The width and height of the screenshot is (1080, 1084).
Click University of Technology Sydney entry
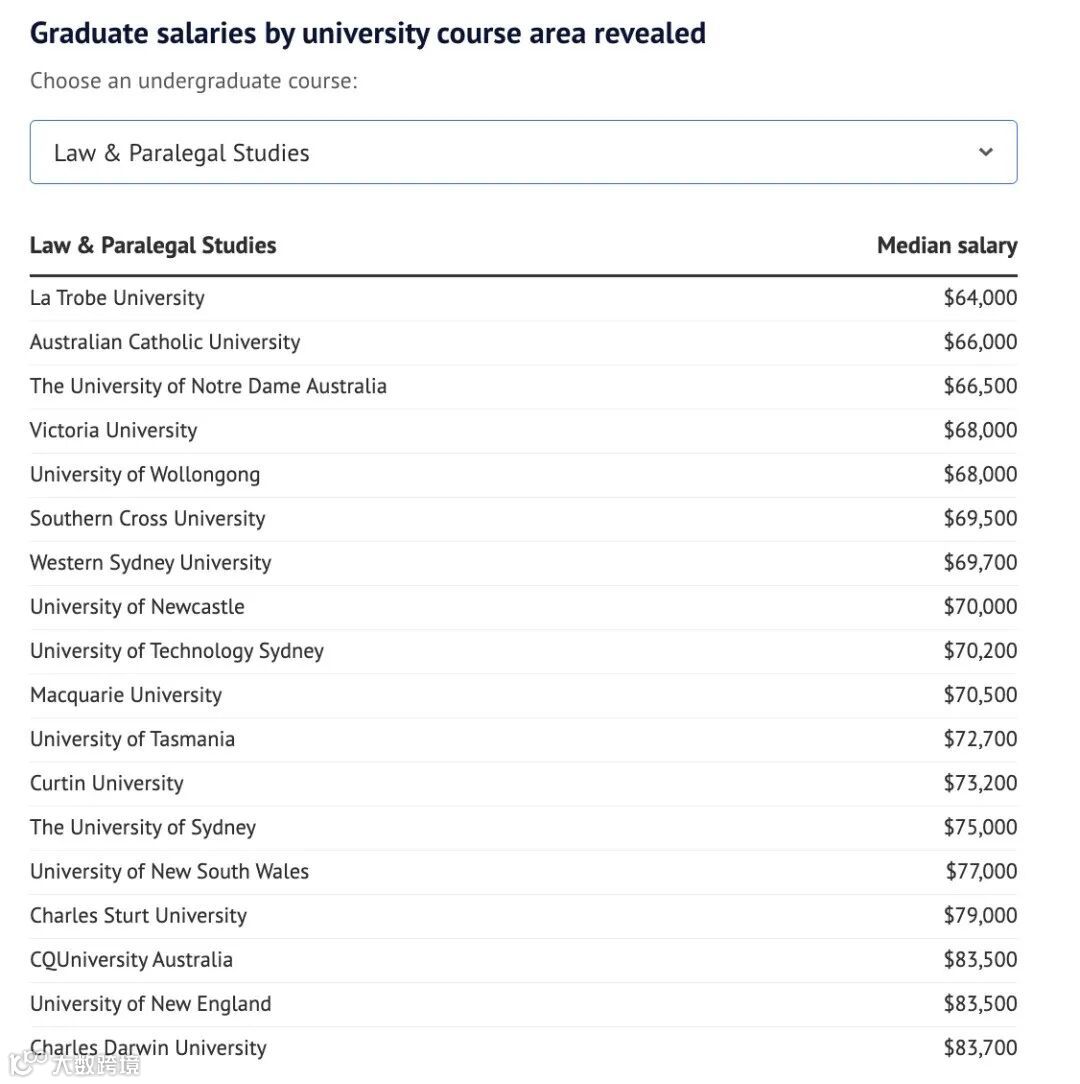tap(177, 651)
